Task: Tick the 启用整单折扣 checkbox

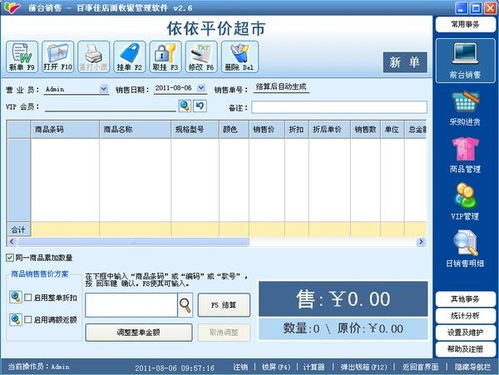Action: [x=28, y=297]
